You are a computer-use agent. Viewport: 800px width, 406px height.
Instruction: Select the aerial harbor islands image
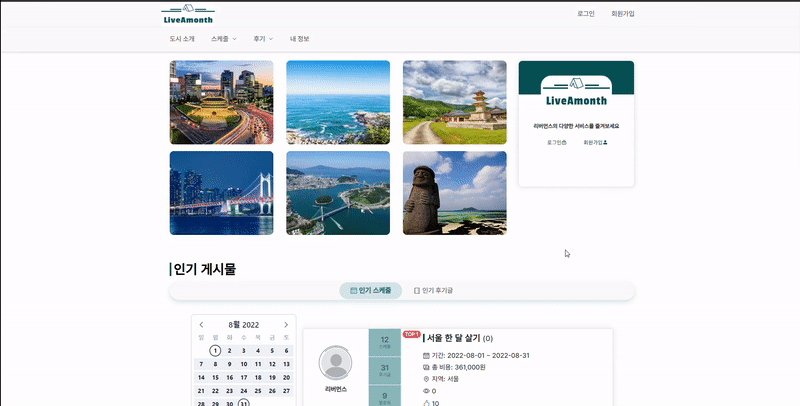pos(338,193)
